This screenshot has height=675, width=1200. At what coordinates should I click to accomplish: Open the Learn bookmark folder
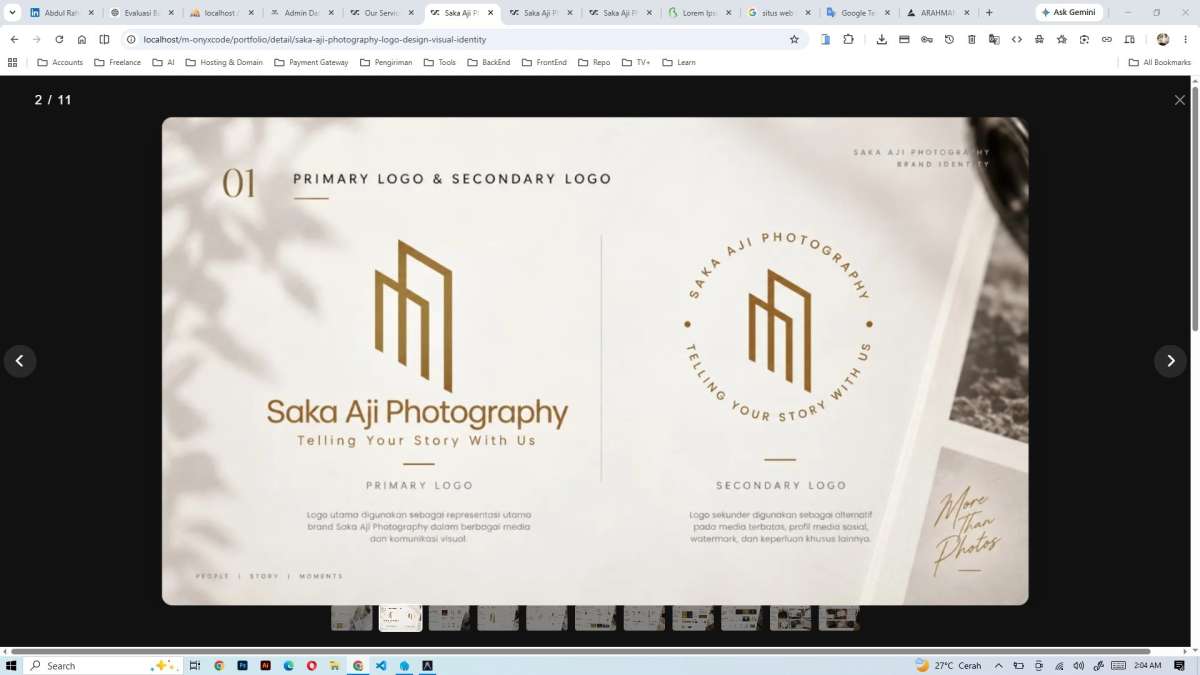click(679, 62)
